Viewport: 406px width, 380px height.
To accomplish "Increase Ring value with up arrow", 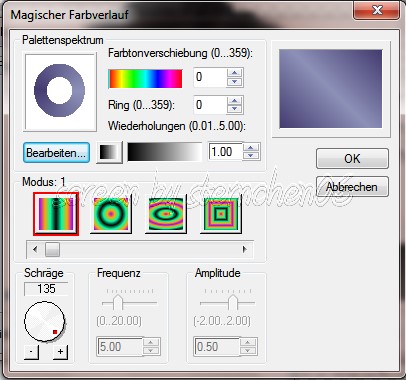I will [235, 100].
